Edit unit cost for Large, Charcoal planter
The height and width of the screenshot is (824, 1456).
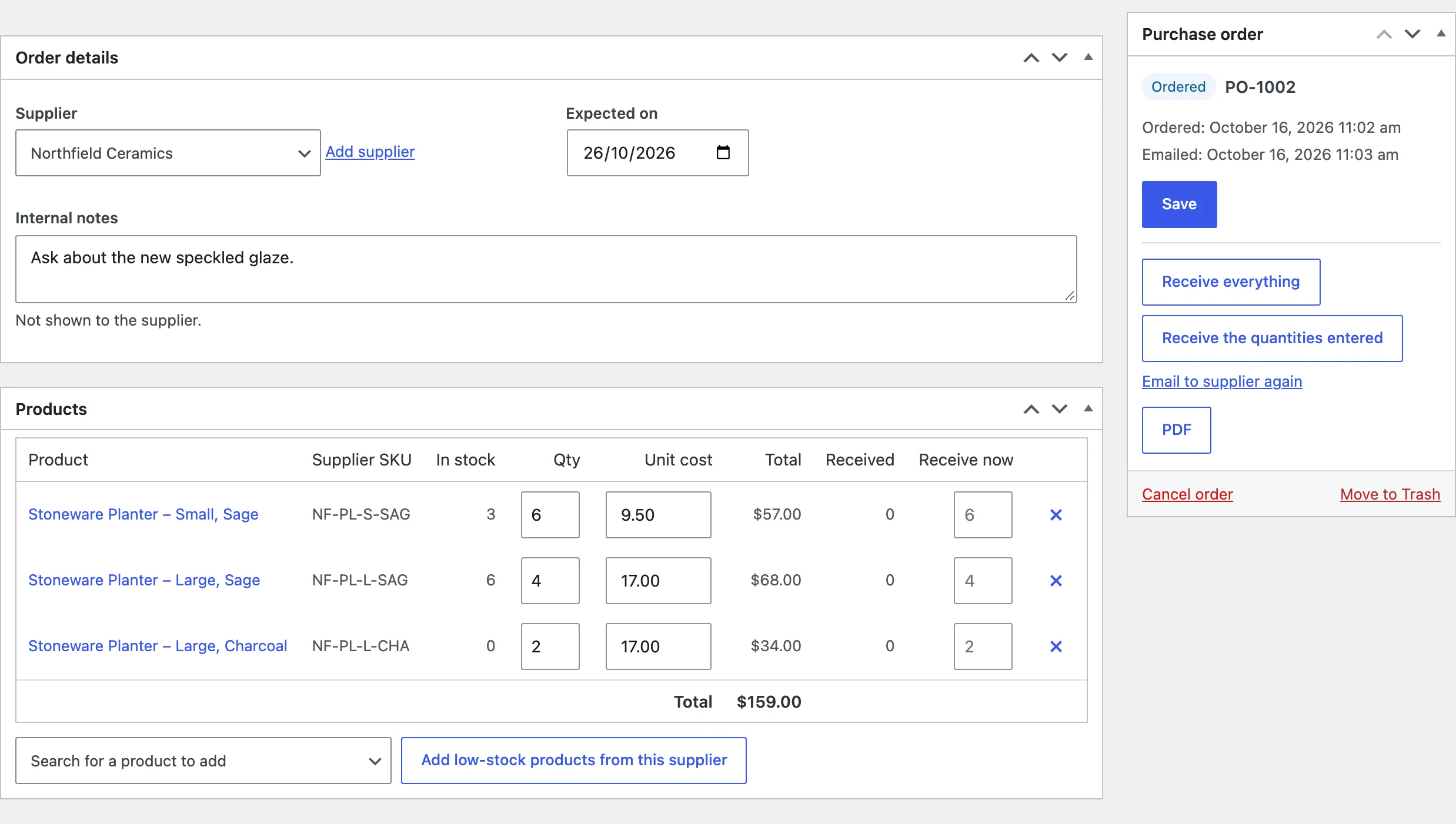pos(659,647)
